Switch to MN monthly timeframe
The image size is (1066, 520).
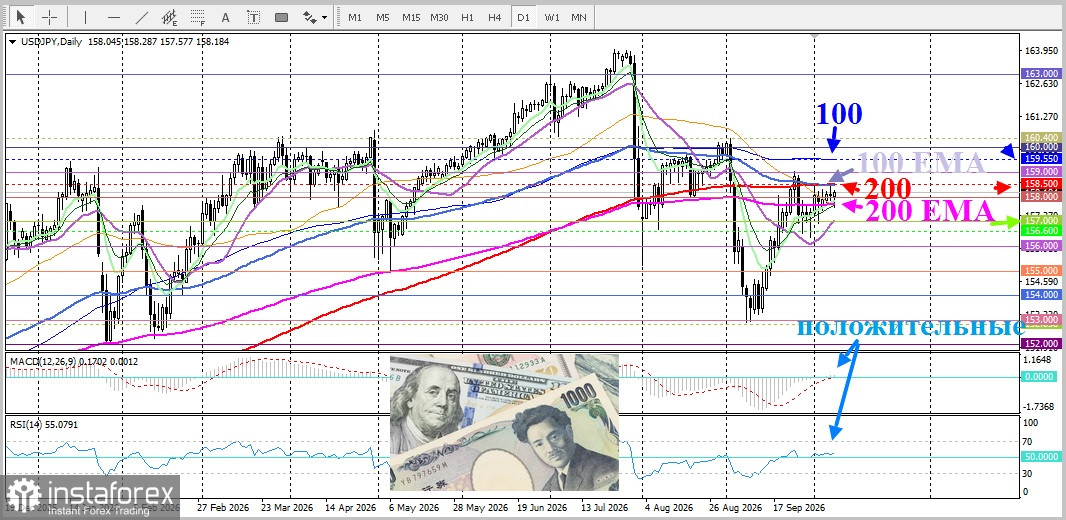(x=579, y=17)
